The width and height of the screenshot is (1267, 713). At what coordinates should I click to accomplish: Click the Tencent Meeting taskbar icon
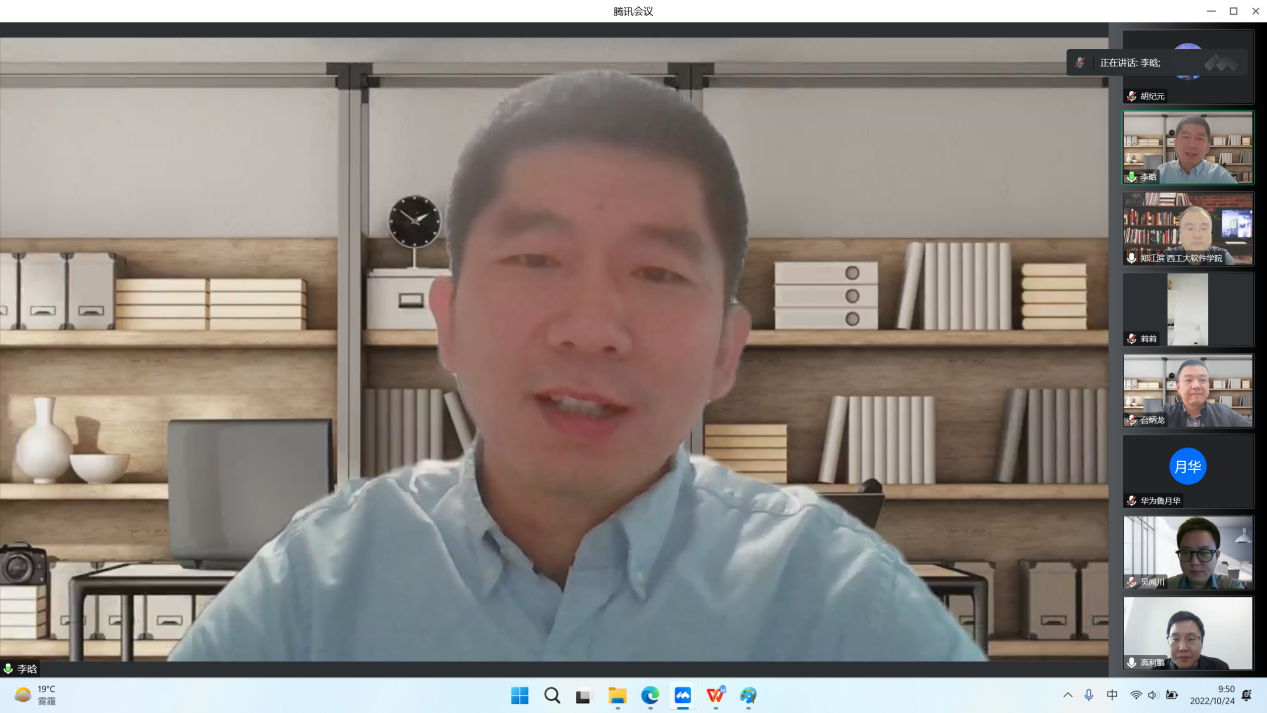point(683,695)
